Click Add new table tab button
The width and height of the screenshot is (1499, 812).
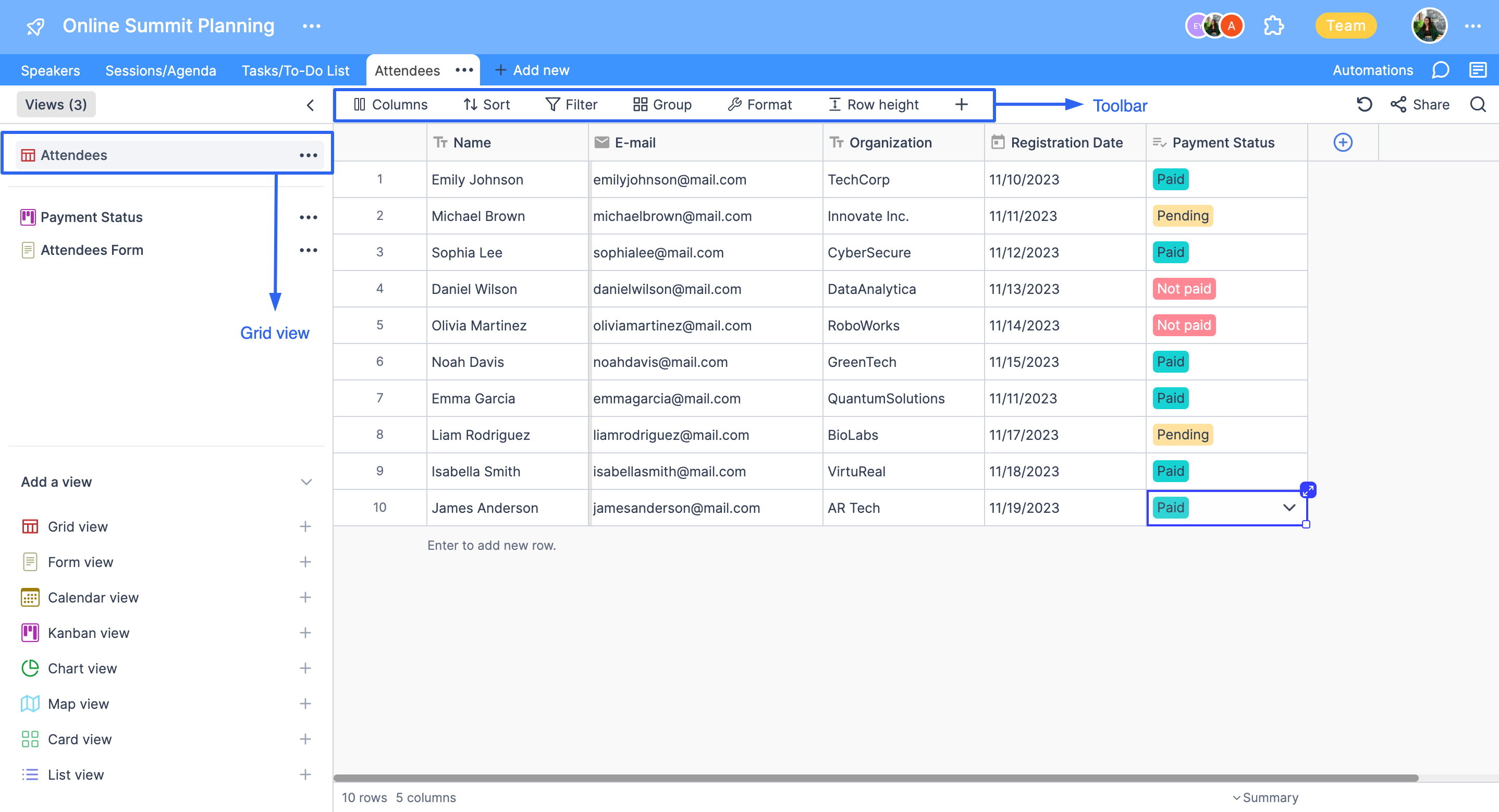pos(532,70)
